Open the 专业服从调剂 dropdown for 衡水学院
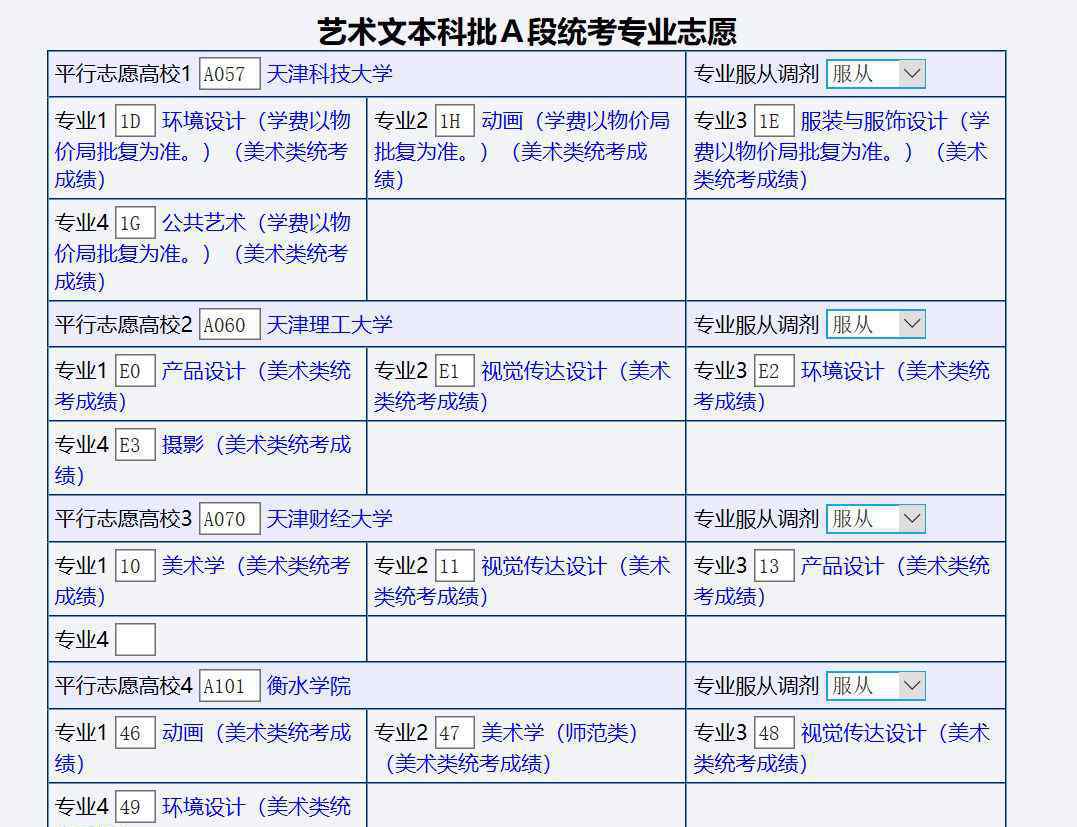Viewport: 1077px width, 827px height. tap(876, 686)
